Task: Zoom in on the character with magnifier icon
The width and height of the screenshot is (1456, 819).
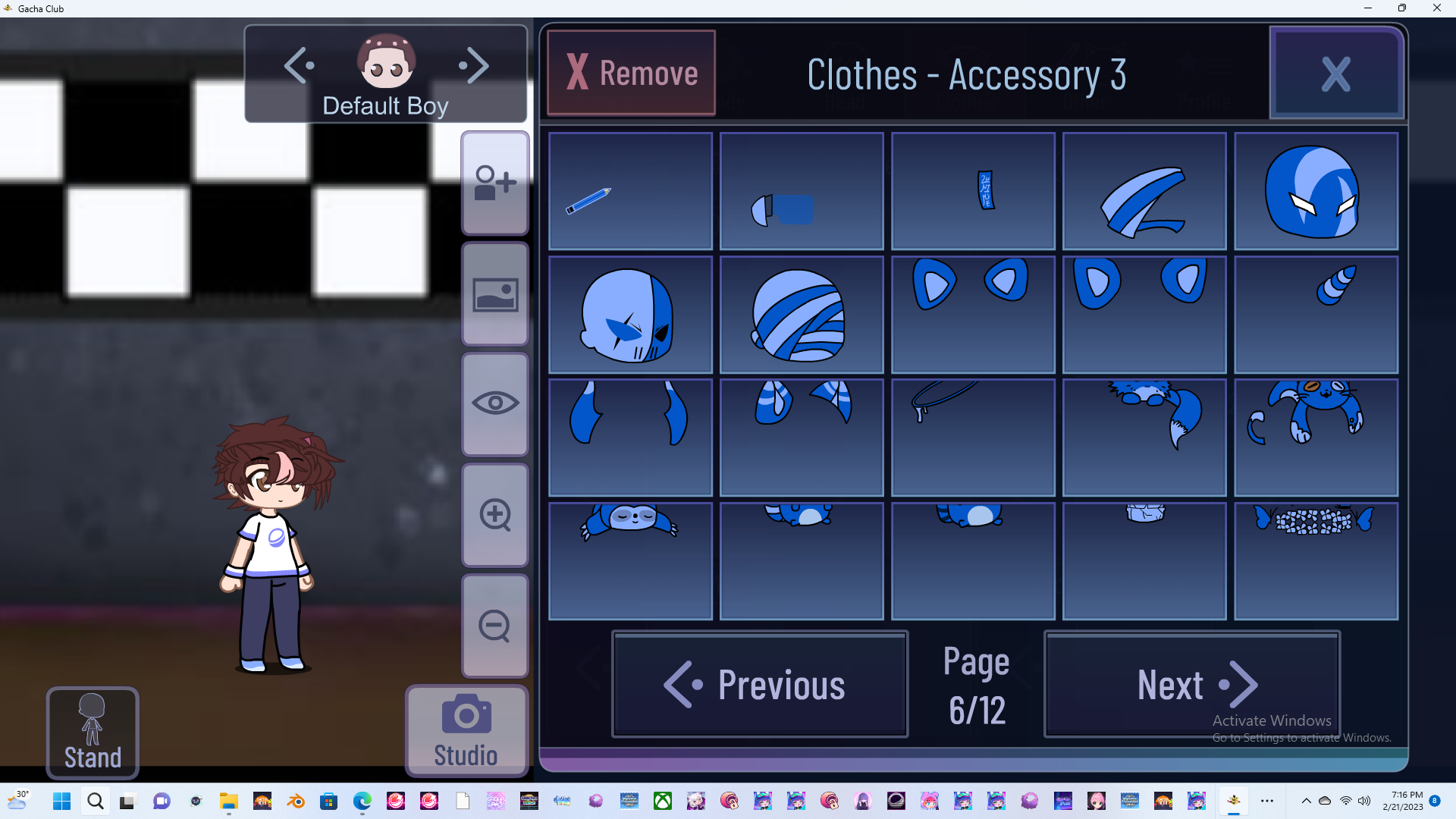Action: (x=494, y=515)
